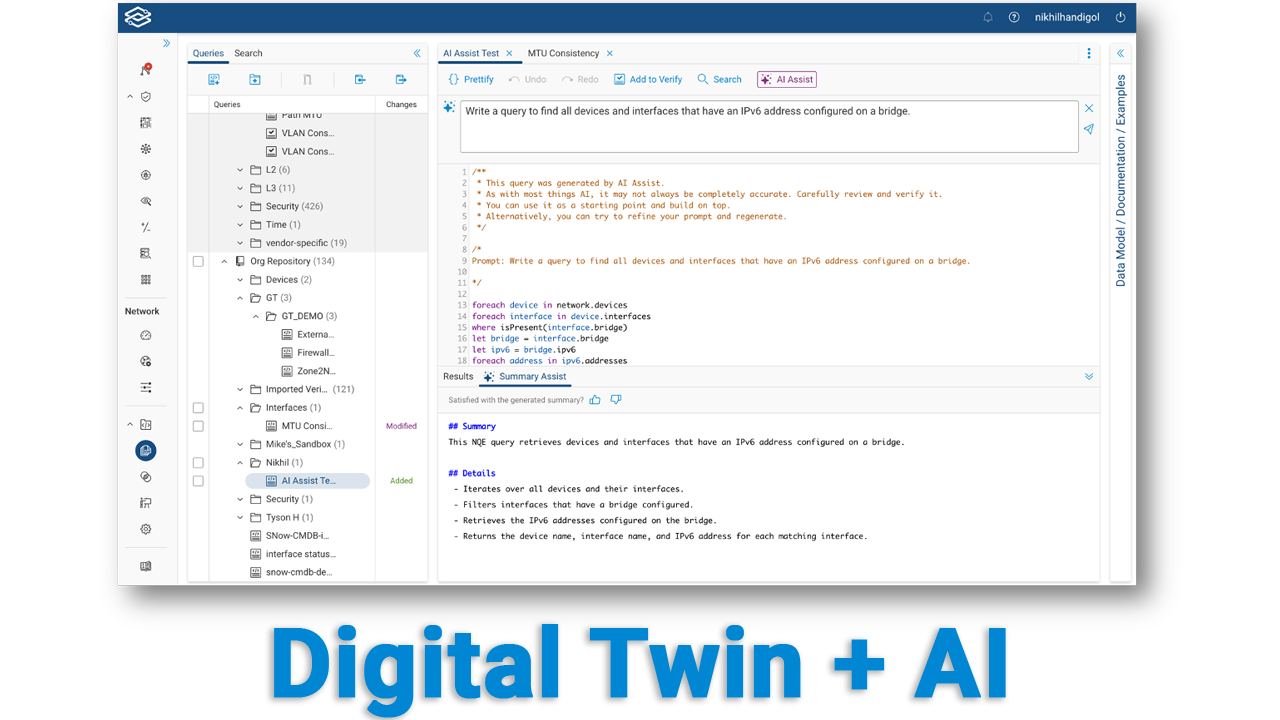The image size is (1280, 720).
Task: Click into the AI prompt text field
Action: 768,126
